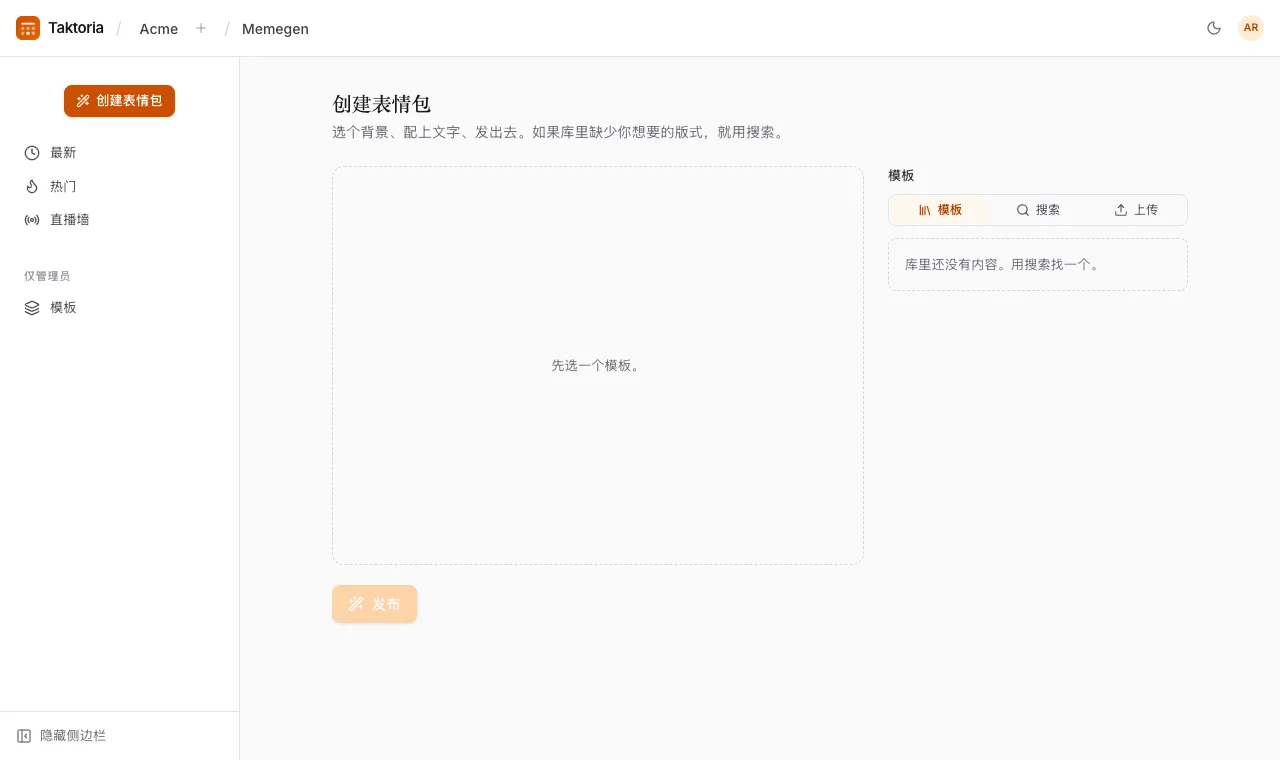
Task: Click the 模板 panel heading above tabs
Action: point(901,175)
